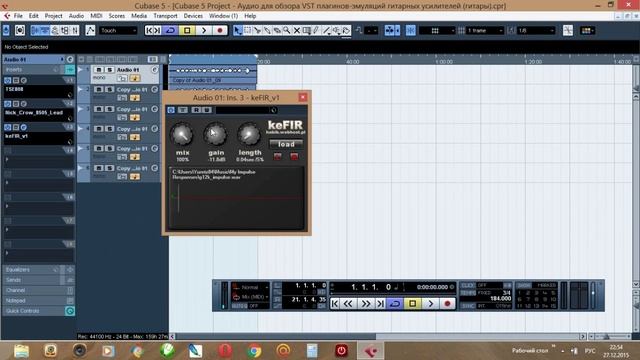This screenshot has height=360, width=640.
Task: Open Touch automation mode dropdown
Action: pos(118,31)
